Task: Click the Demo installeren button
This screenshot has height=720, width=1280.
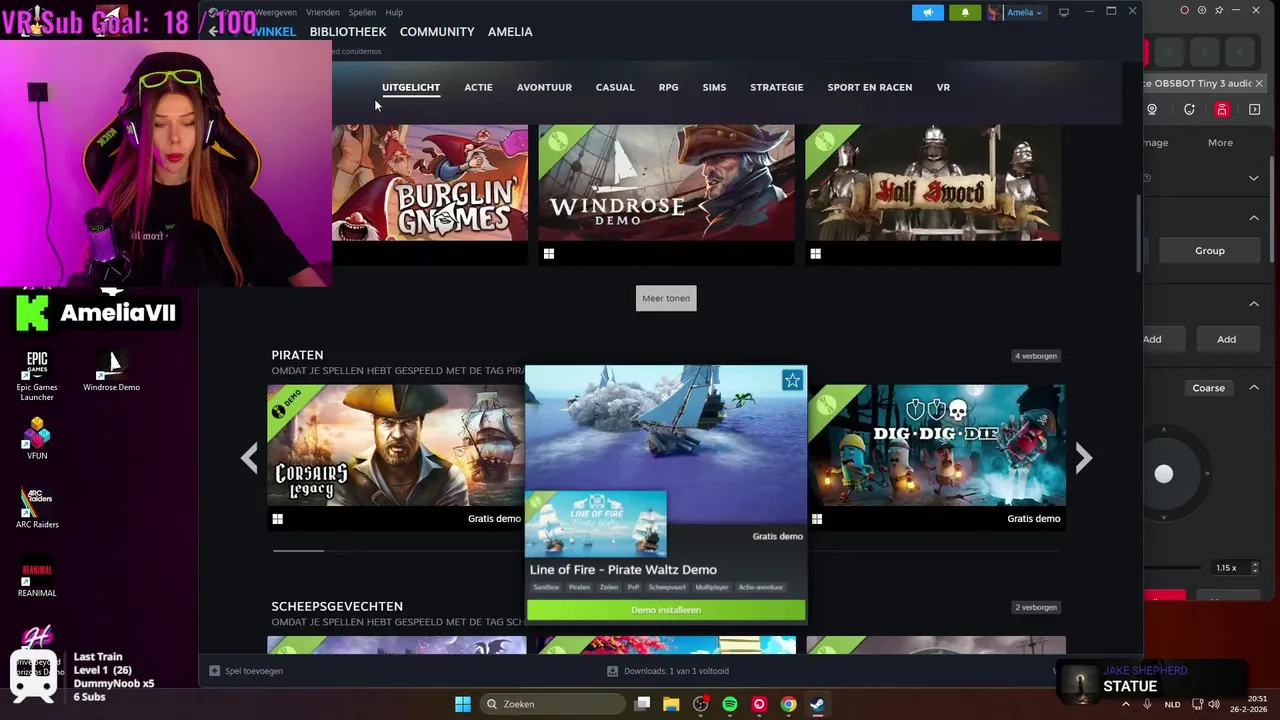Action: 666,610
